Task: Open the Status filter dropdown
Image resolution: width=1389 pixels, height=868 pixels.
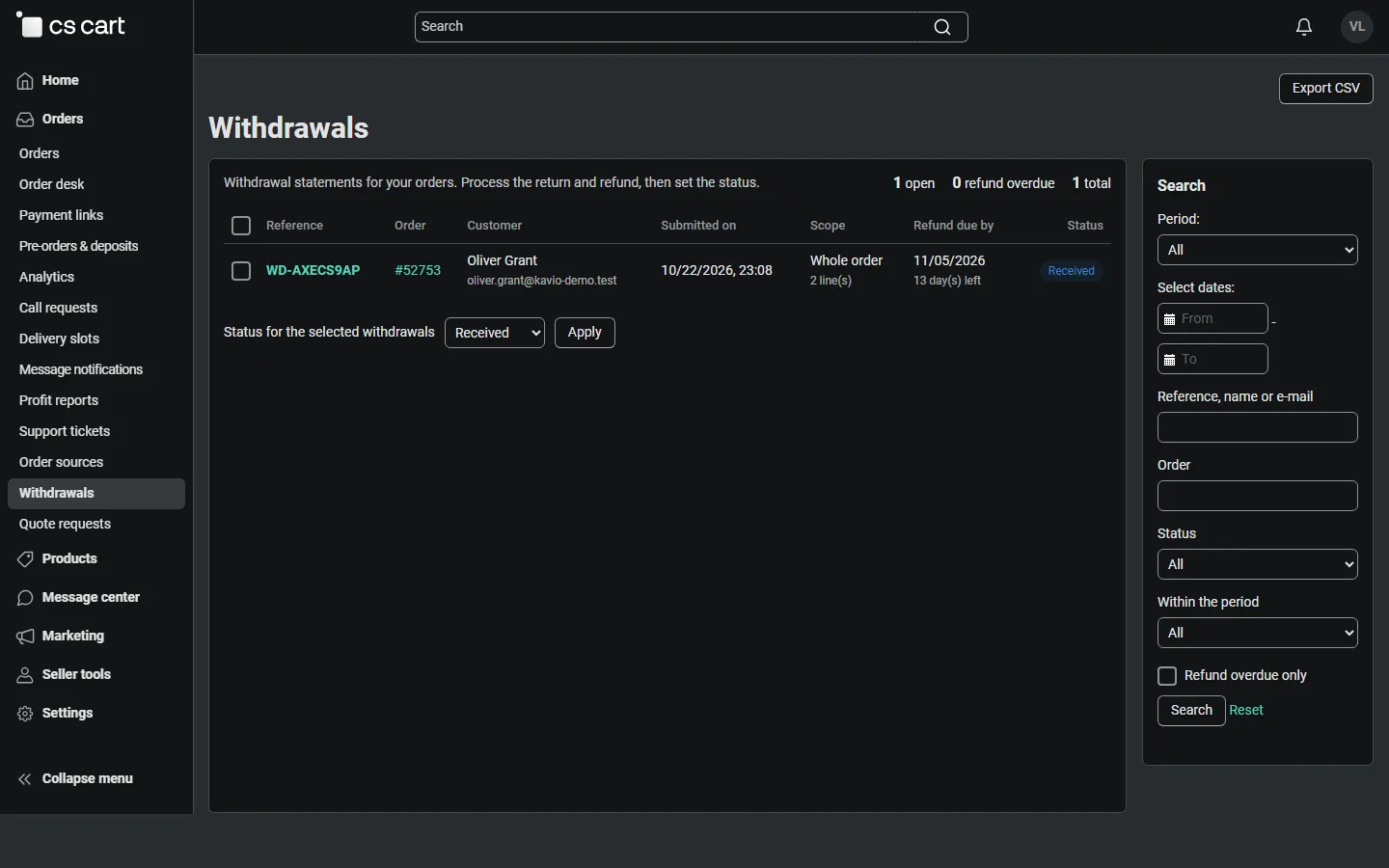Action: pos(1258,564)
